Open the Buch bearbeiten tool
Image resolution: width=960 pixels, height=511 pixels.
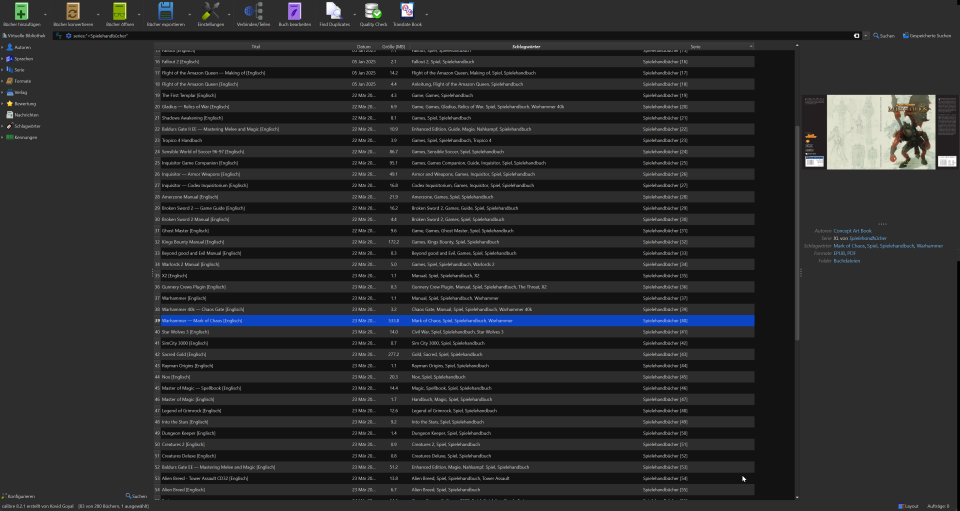coord(296,12)
